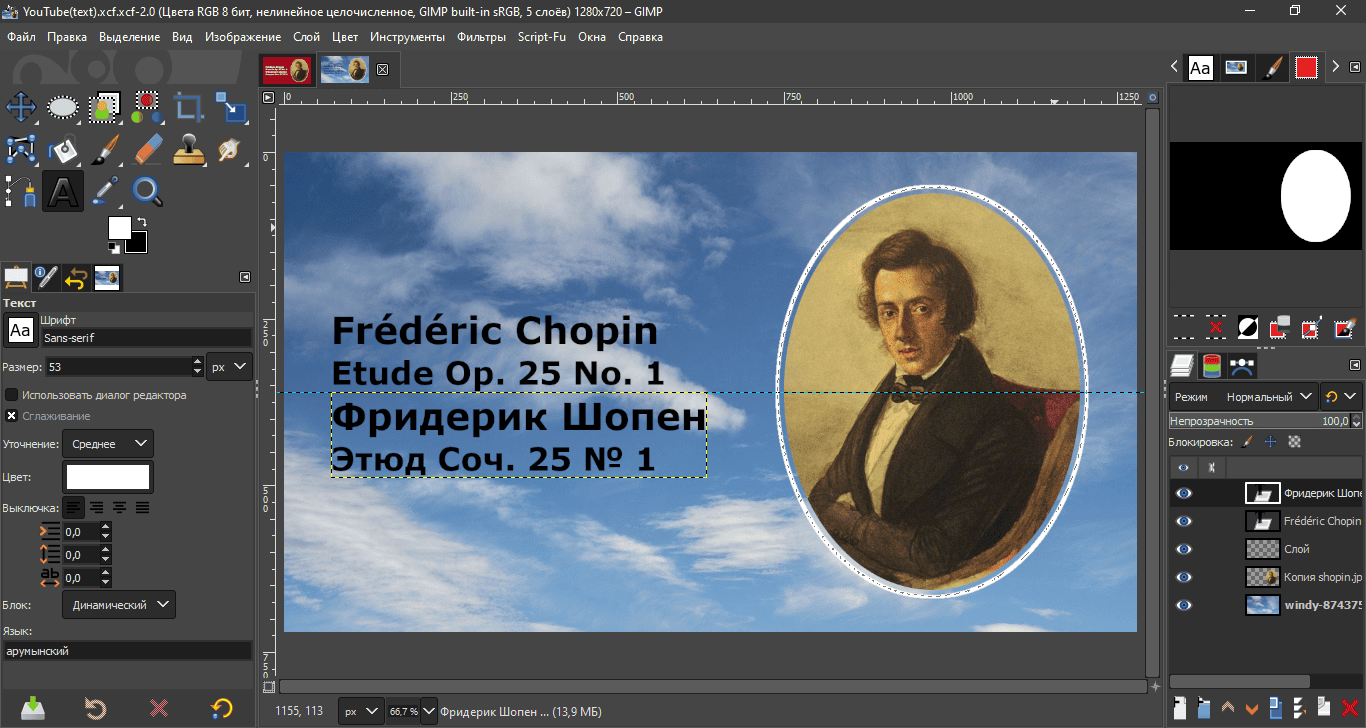Set text justification to right
Image resolution: width=1366 pixels, height=728 pixels.
[97, 507]
